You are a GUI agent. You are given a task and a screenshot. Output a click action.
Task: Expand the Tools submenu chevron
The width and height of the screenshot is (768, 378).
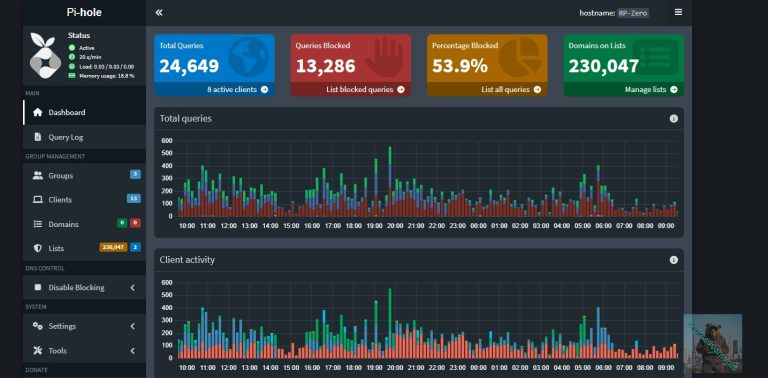(x=132, y=351)
